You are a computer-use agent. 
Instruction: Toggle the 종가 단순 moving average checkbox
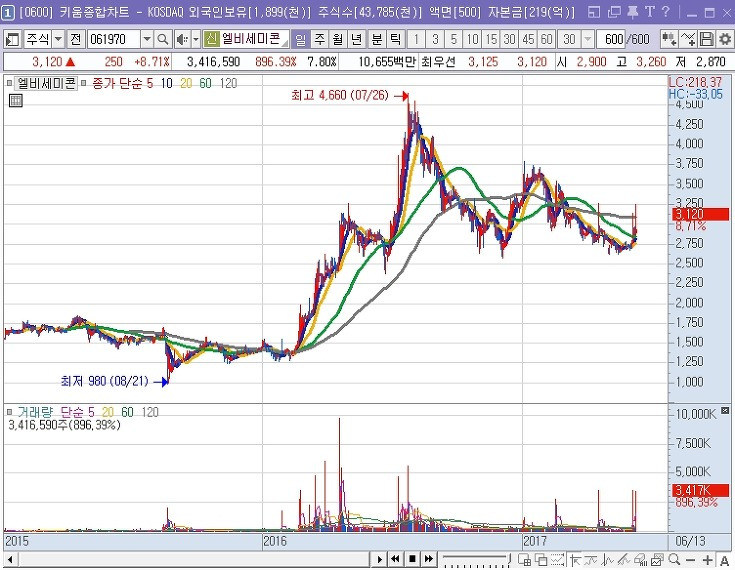83,83
